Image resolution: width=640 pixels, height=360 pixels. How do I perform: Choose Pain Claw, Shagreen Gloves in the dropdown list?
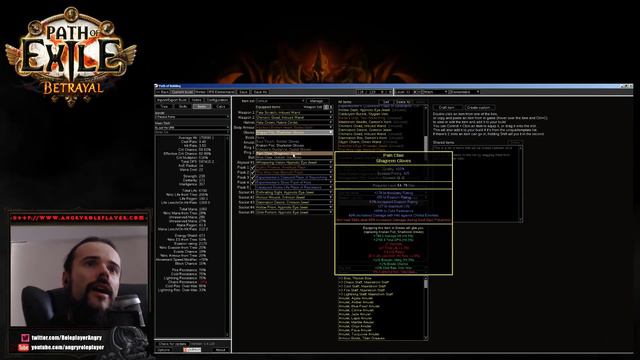[294, 153]
